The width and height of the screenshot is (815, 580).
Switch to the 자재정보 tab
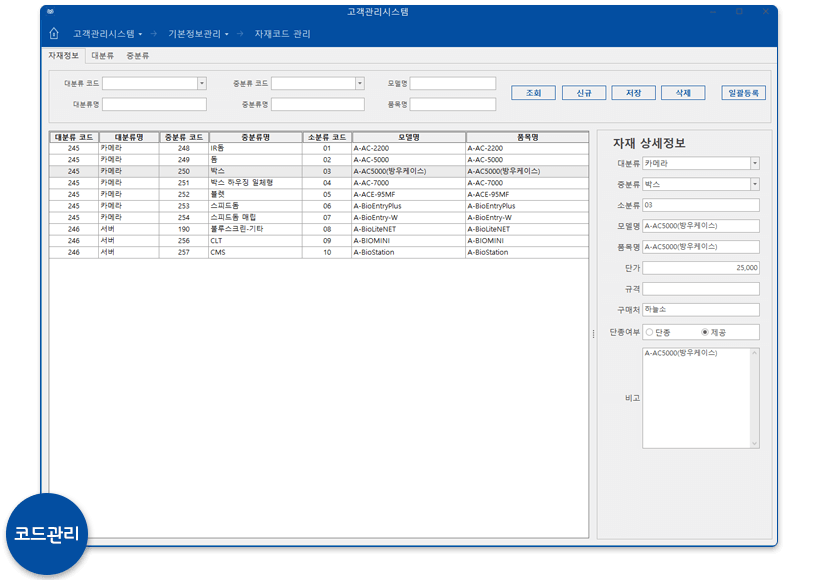pyautogui.click(x=63, y=55)
